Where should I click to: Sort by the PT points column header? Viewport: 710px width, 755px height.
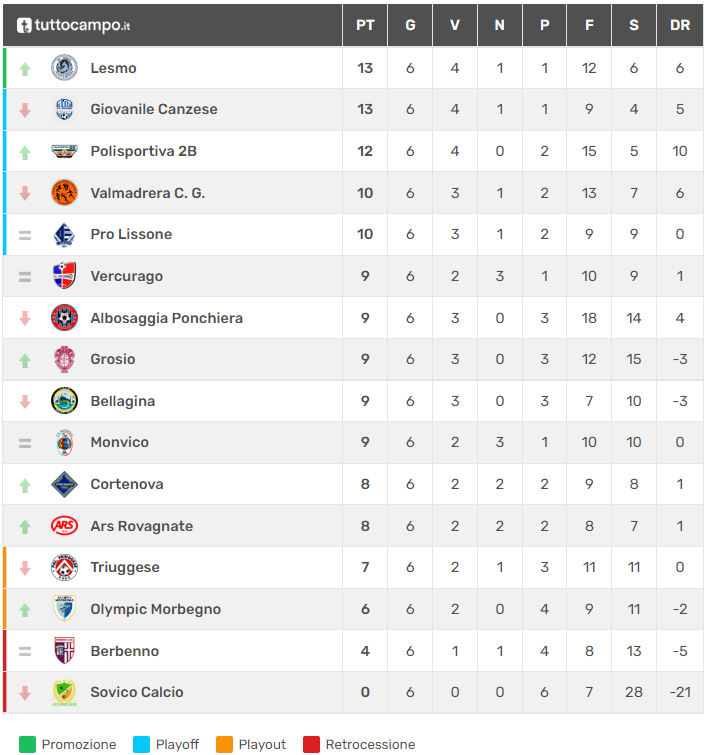point(365,25)
